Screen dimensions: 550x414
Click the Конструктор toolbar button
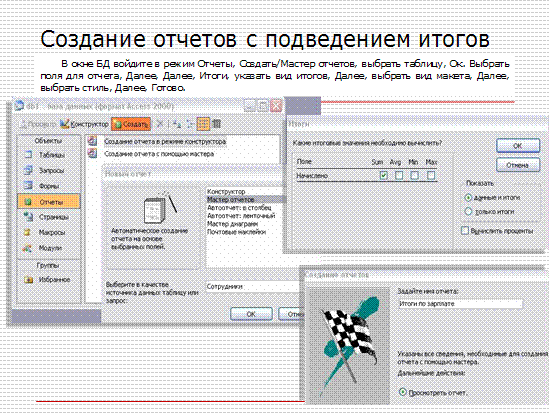(84, 124)
